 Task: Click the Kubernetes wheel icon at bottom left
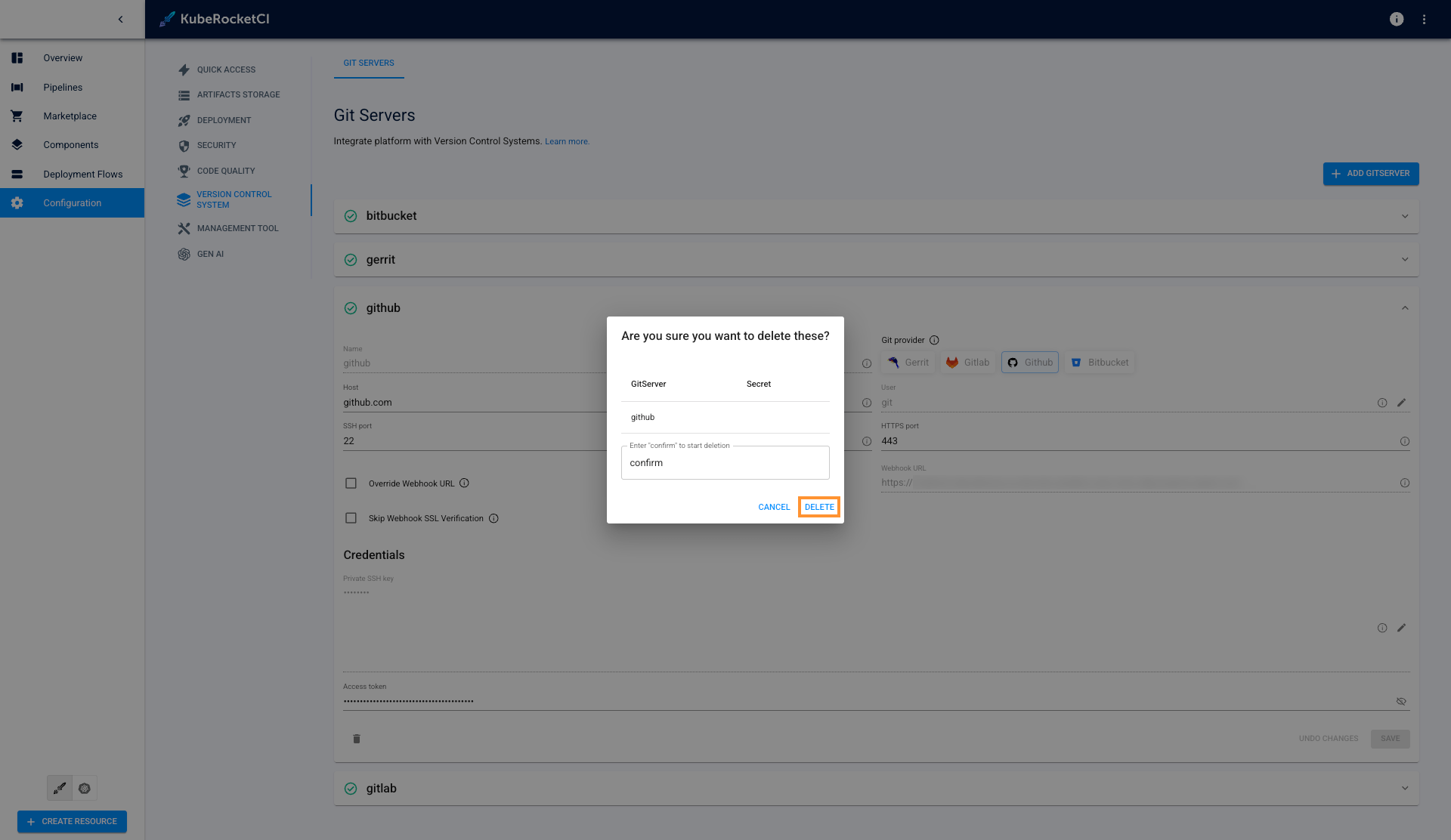[85, 788]
